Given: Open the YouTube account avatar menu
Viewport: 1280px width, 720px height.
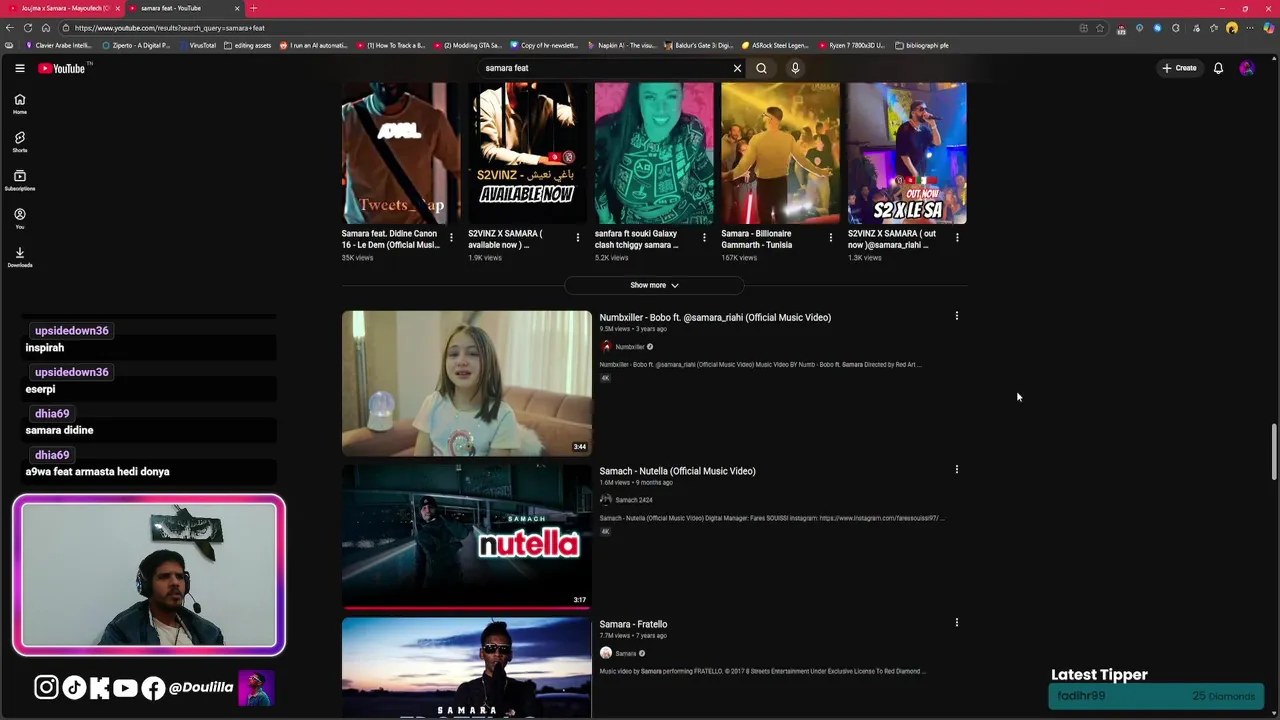Looking at the screenshot, I should 1246,68.
